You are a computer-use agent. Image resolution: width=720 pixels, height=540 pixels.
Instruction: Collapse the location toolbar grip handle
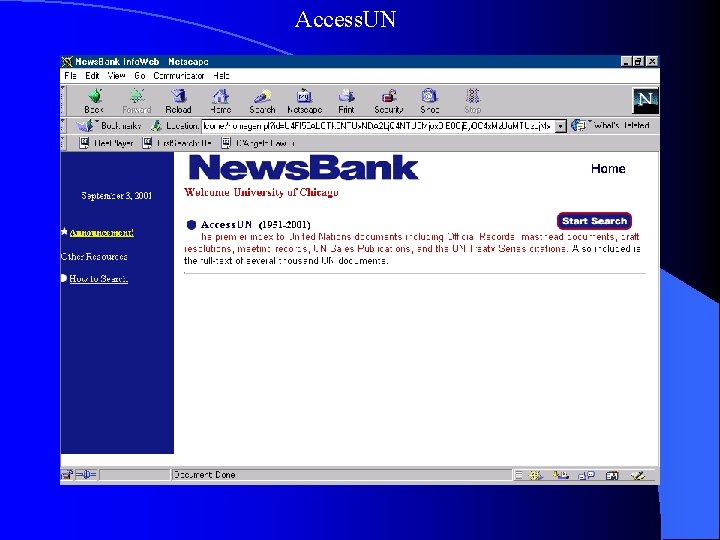63,126
